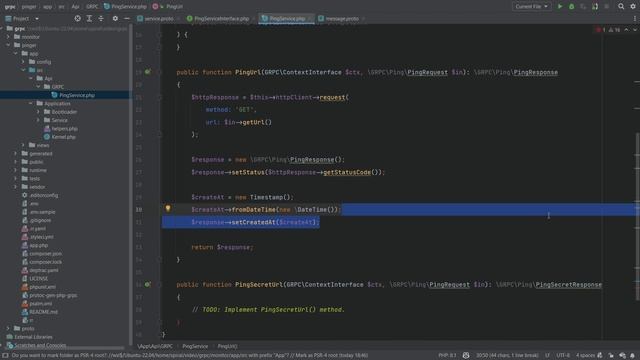The image size is (640, 360).
Task: Click the implements gutter icon beside PingSecretUrl function
Action: [147, 284]
